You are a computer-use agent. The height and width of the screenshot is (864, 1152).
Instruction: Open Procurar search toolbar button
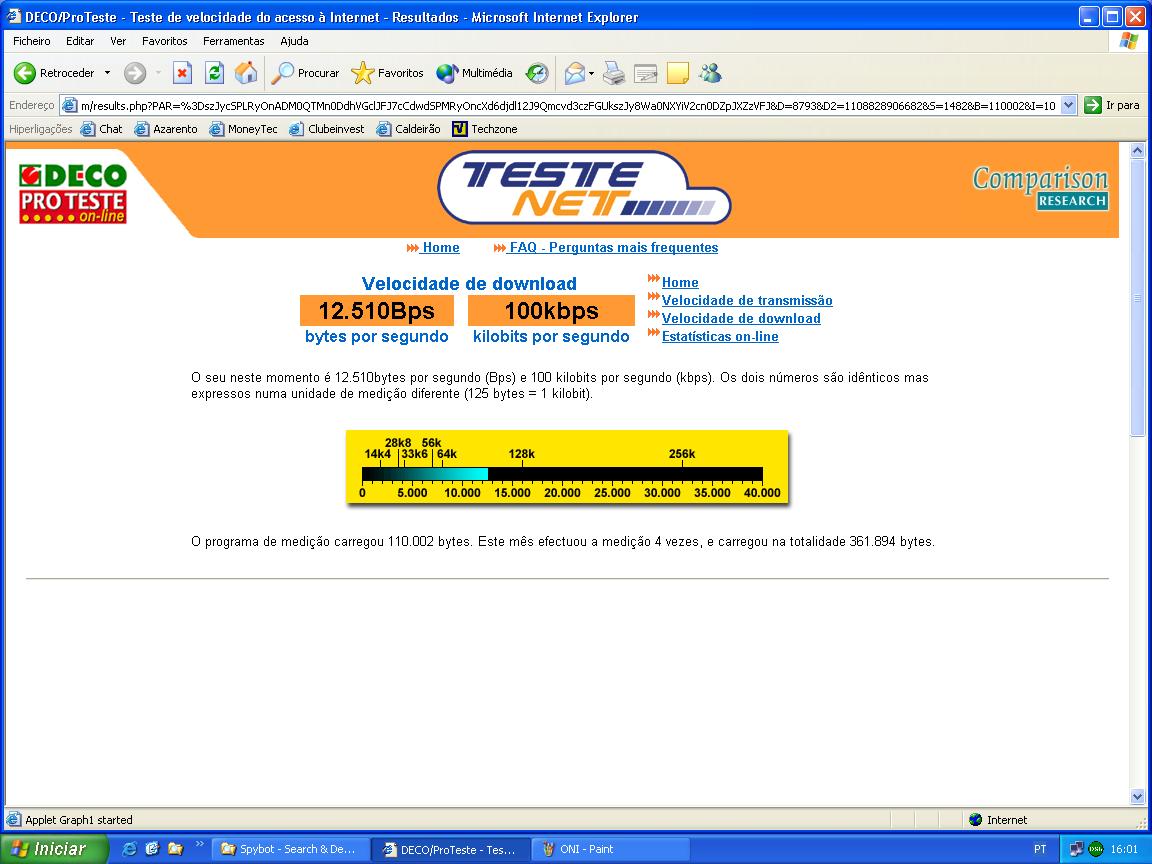[x=305, y=73]
